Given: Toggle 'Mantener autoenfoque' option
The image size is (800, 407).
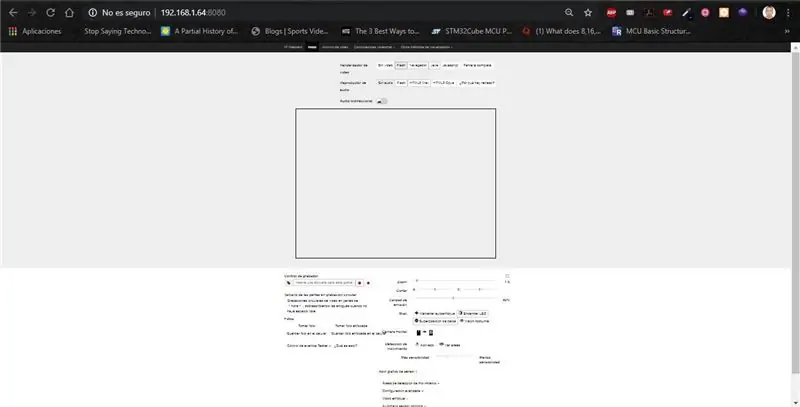Looking at the screenshot, I should 434,313.
